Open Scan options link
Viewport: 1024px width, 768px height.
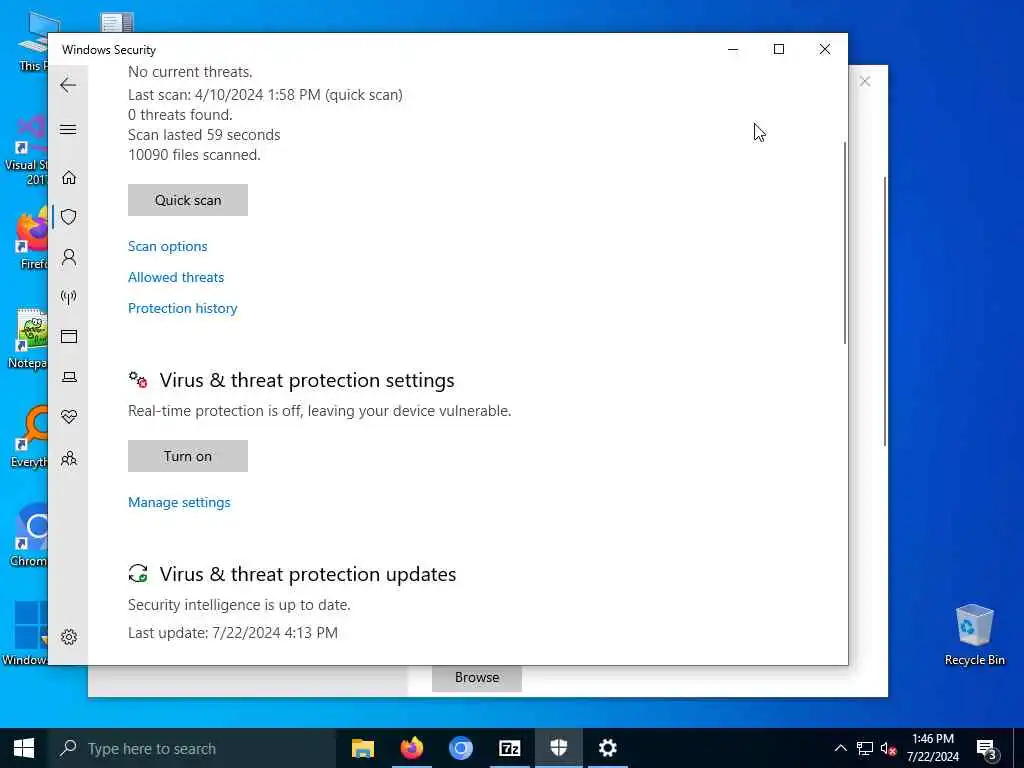[x=167, y=246]
